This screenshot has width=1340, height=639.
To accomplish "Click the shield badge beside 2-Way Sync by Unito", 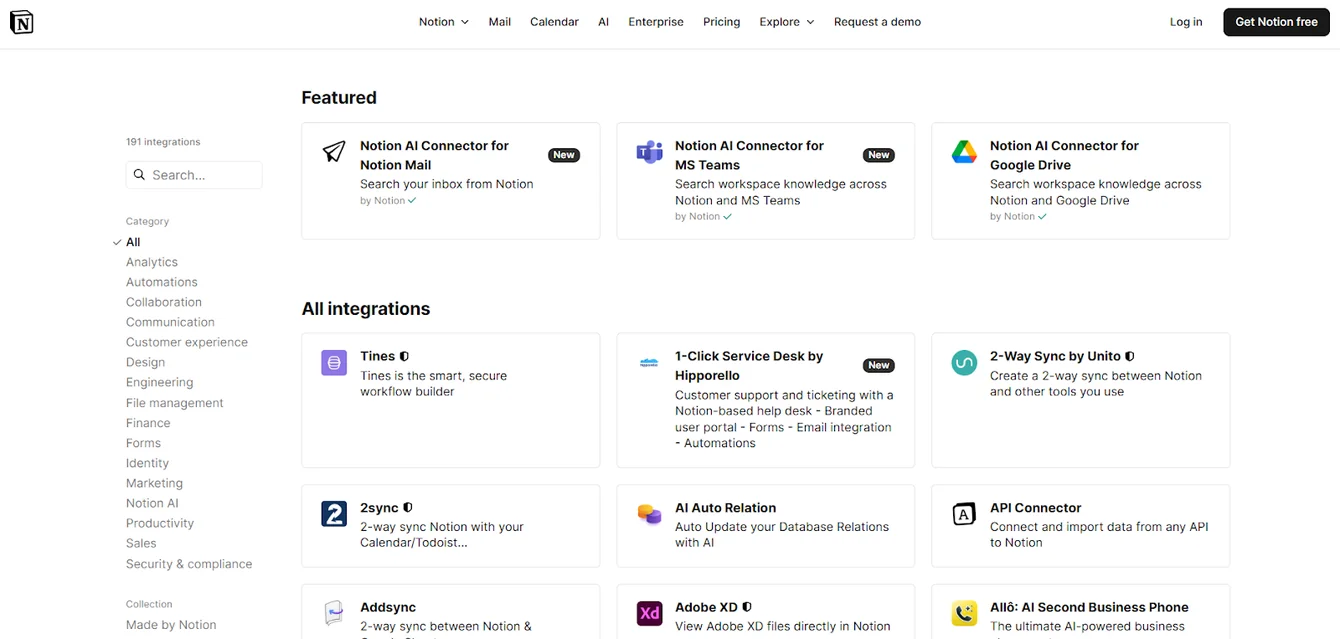I will click(1130, 356).
